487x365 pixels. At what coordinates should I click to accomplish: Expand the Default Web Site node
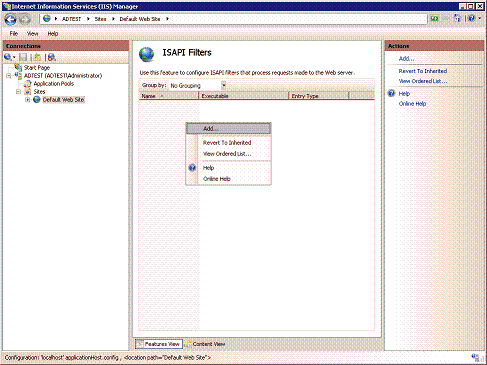point(28,100)
